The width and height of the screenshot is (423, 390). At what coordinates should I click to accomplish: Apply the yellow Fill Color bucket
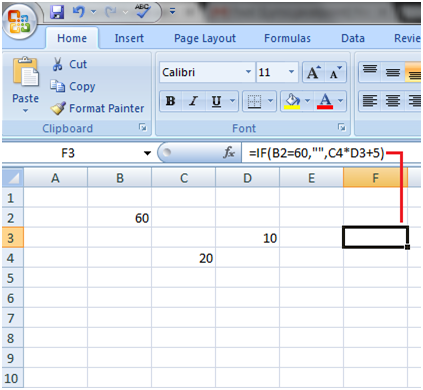point(292,101)
